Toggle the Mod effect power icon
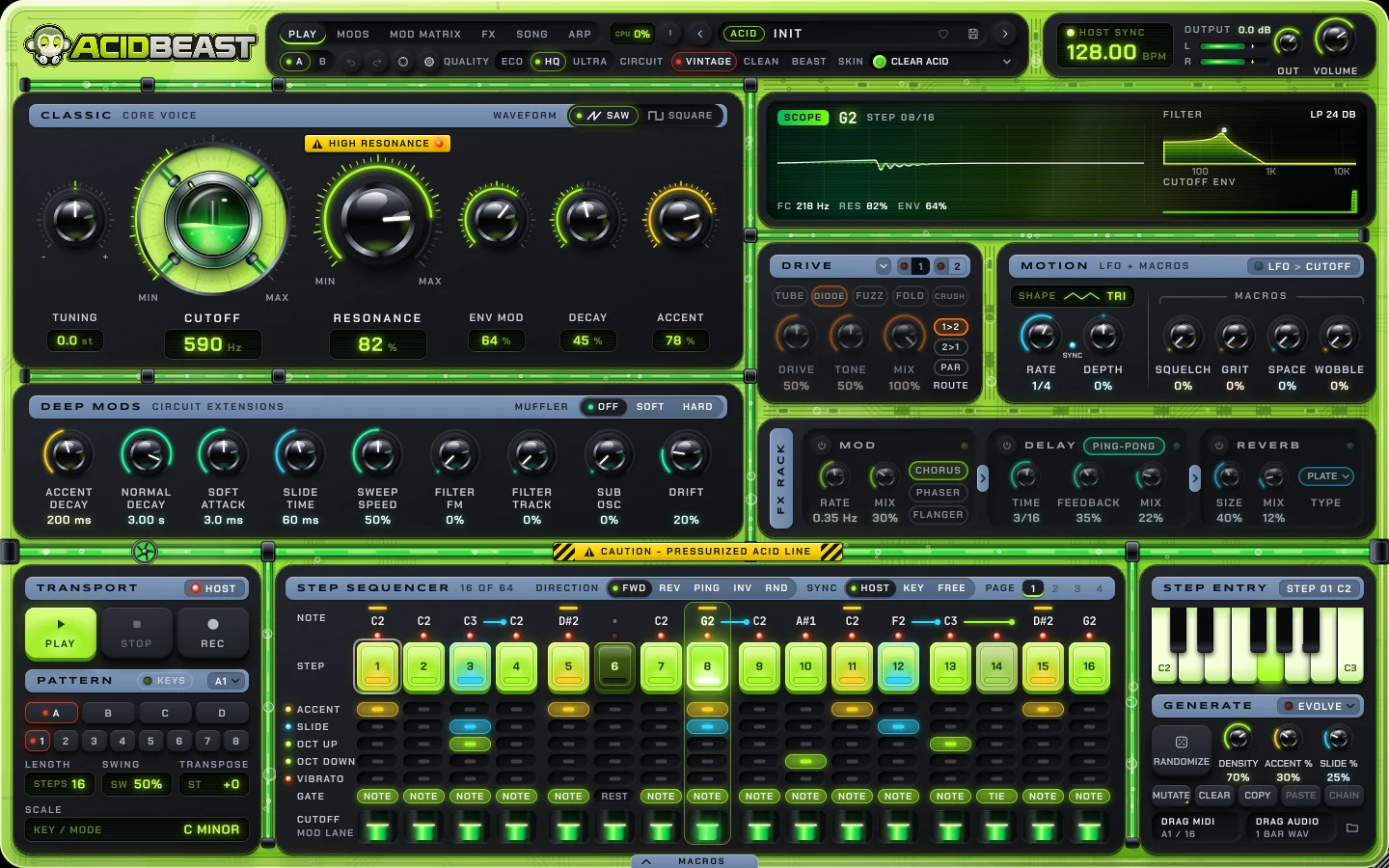 pos(822,446)
